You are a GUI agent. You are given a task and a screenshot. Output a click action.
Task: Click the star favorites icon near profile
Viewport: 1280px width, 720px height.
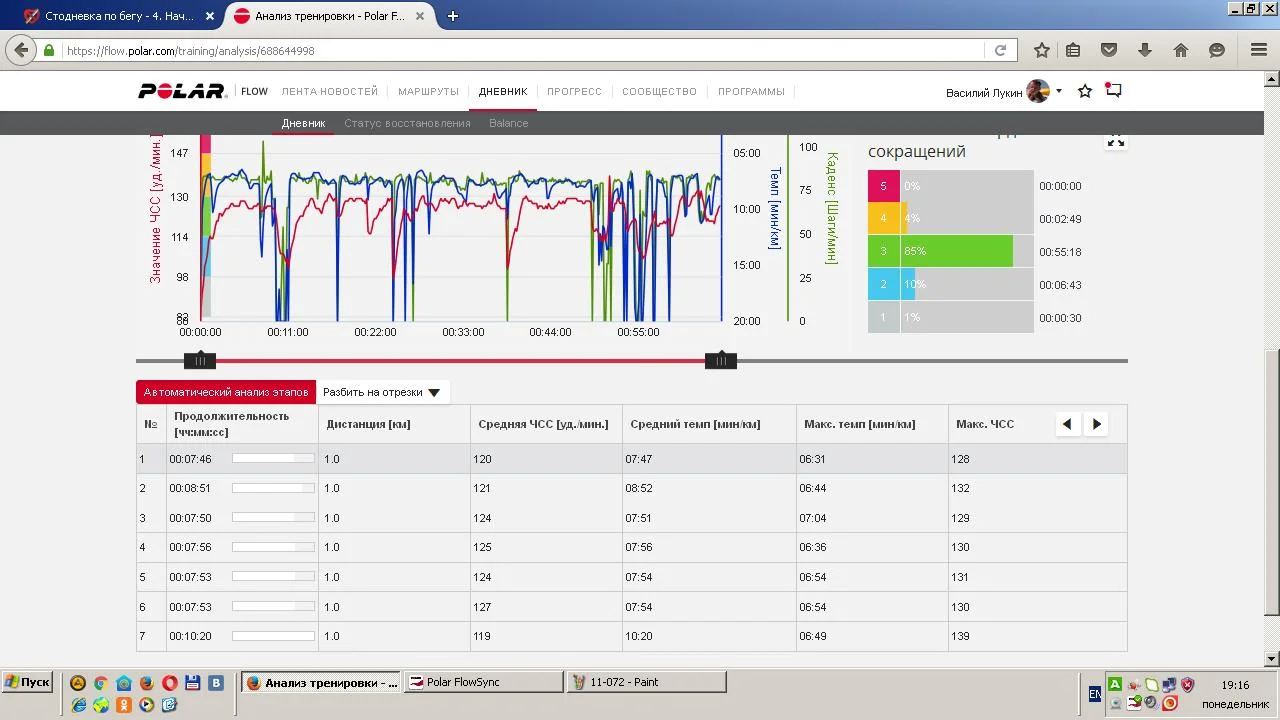1085,91
